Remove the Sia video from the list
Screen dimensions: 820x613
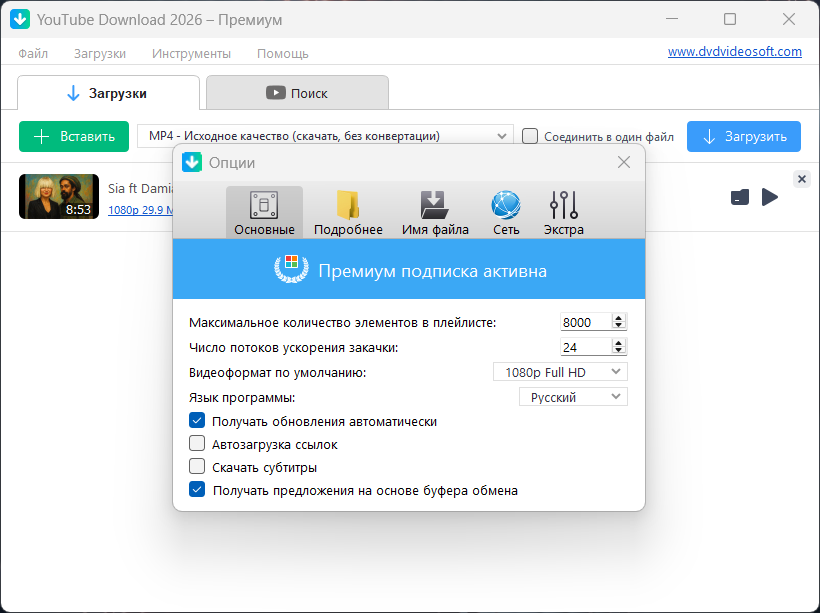801,179
